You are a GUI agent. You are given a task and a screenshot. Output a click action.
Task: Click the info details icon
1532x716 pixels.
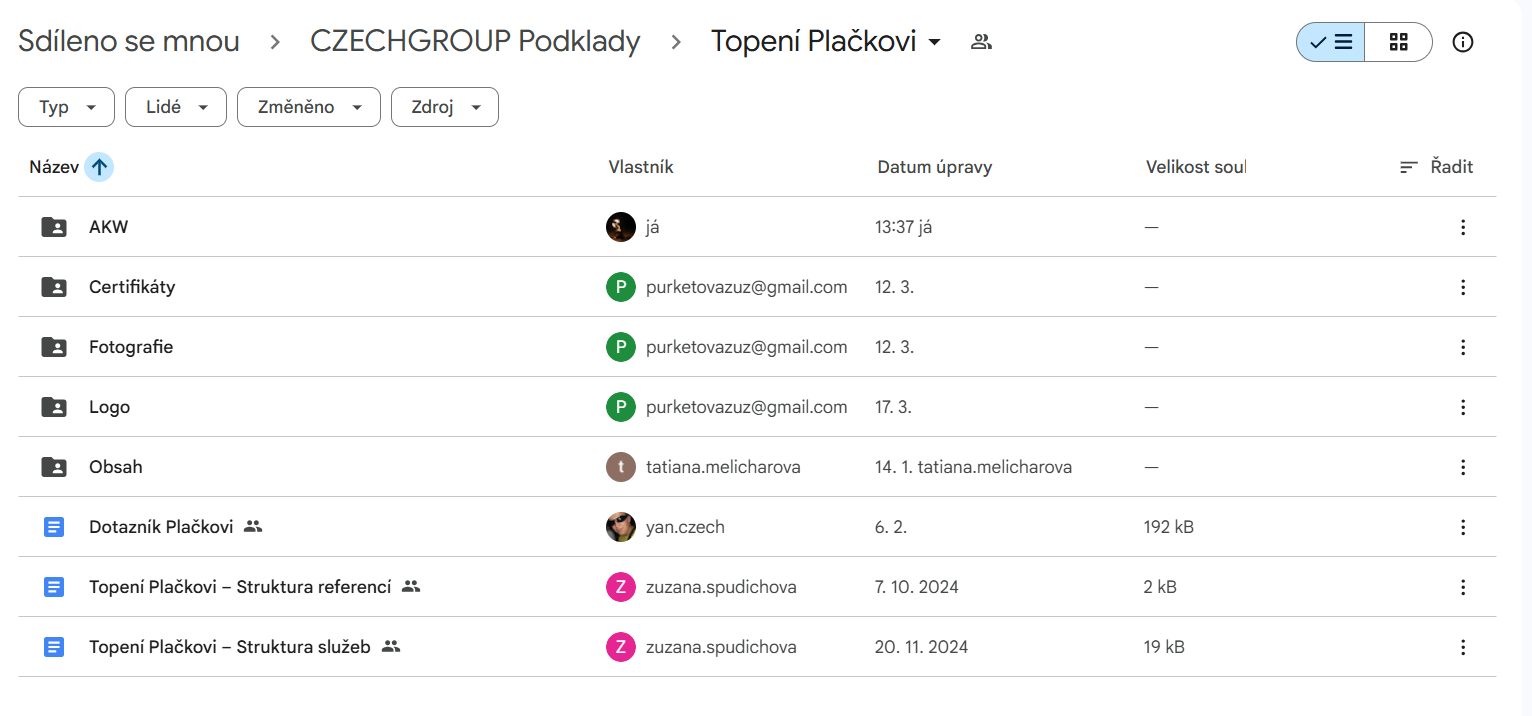coord(1463,42)
